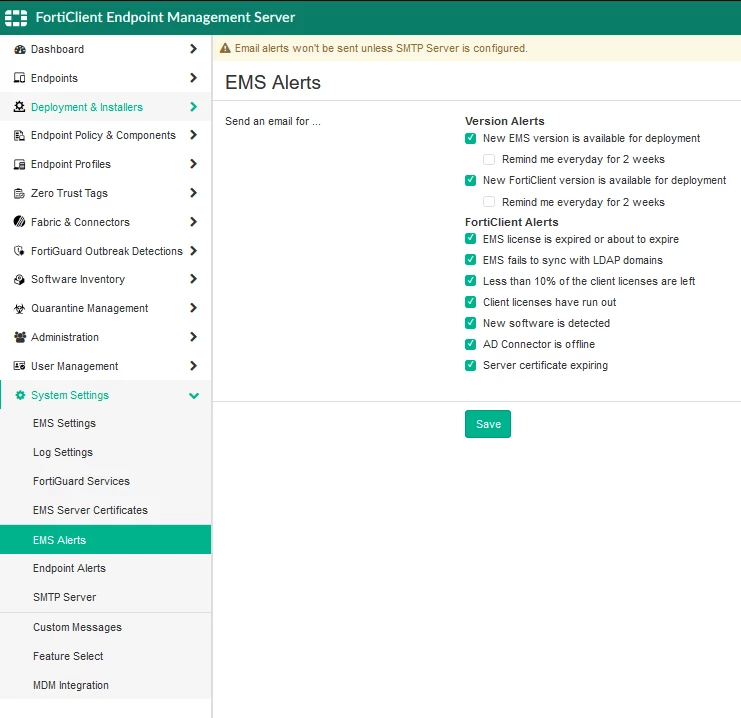Click FortiClient Endpoint Management Server title

coord(165,17)
